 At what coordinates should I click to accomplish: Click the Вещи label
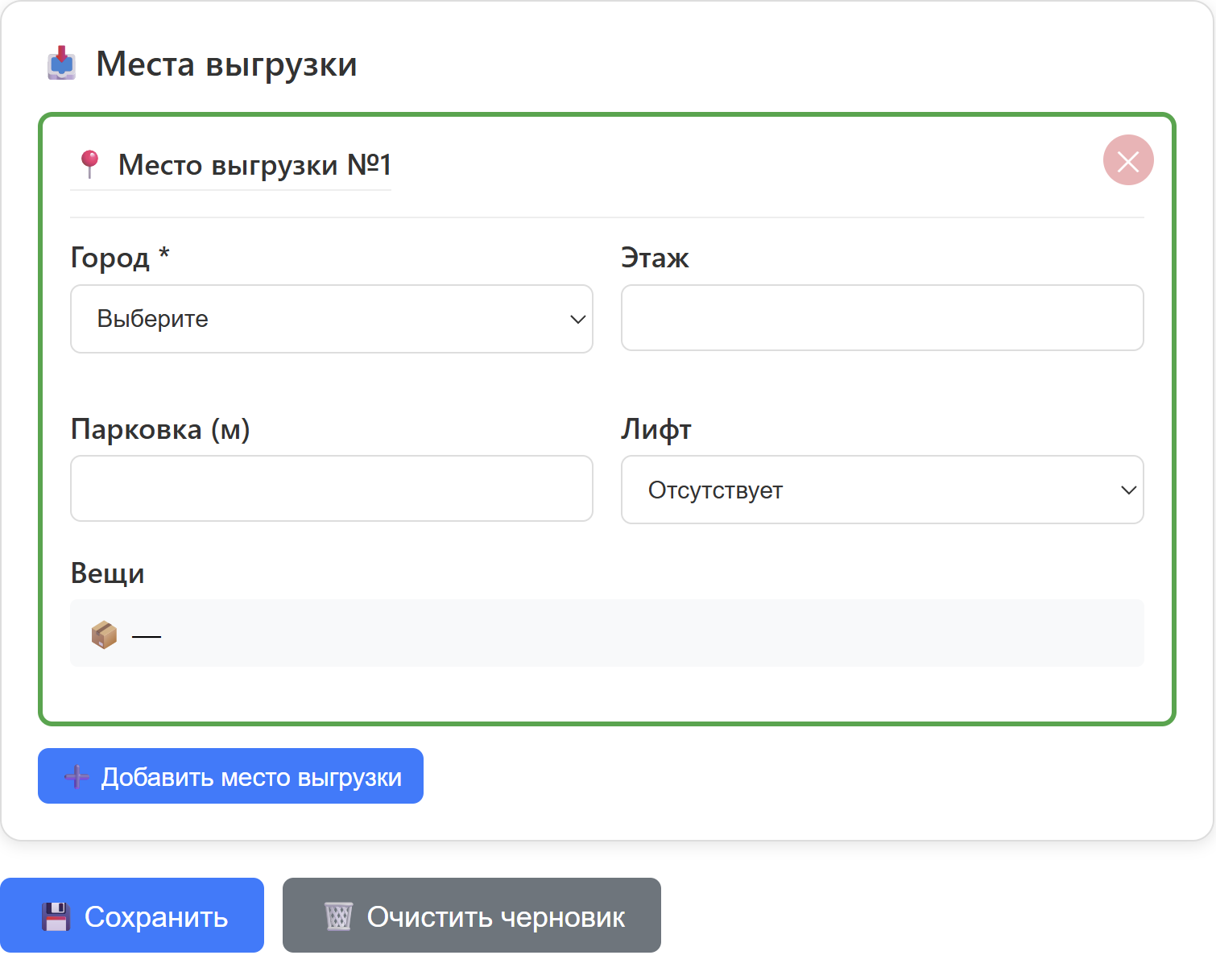click(x=108, y=573)
